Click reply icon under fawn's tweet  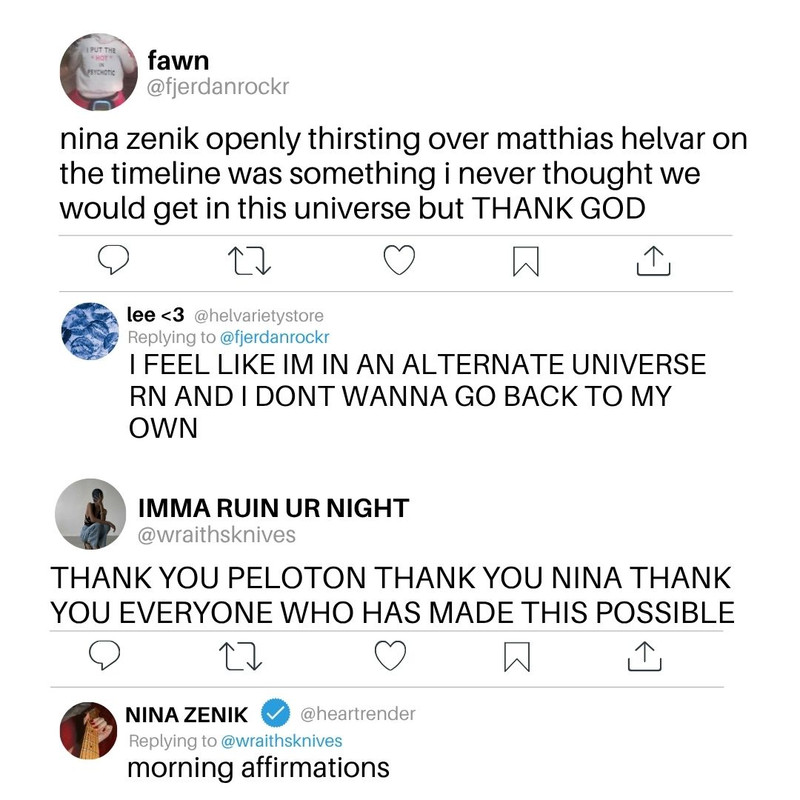pos(113,260)
